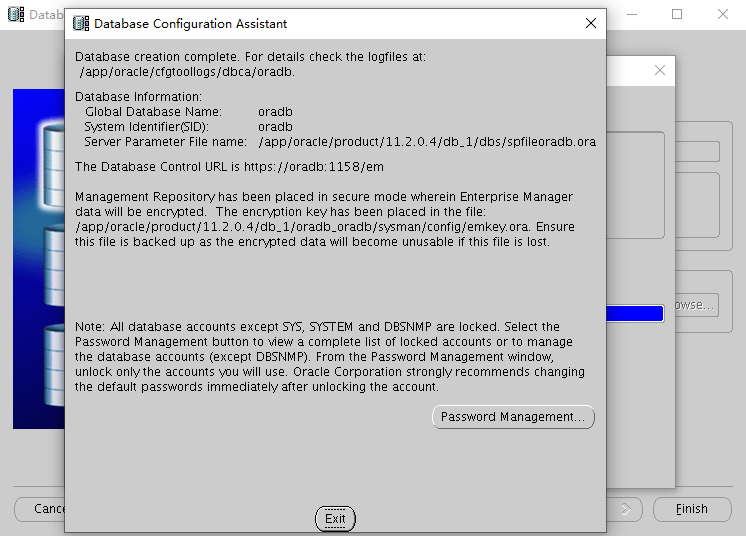Screen dimensions: 746x536
Task: Close the main background window
Action: click(x=723, y=14)
